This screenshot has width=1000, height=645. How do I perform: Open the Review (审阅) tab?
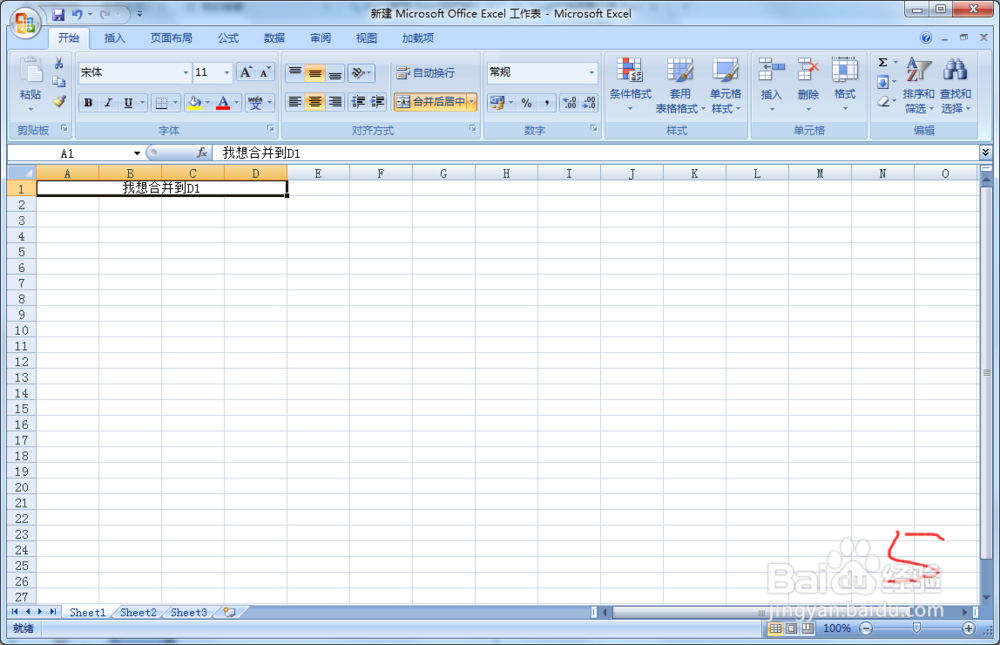(x=321, y=38)
